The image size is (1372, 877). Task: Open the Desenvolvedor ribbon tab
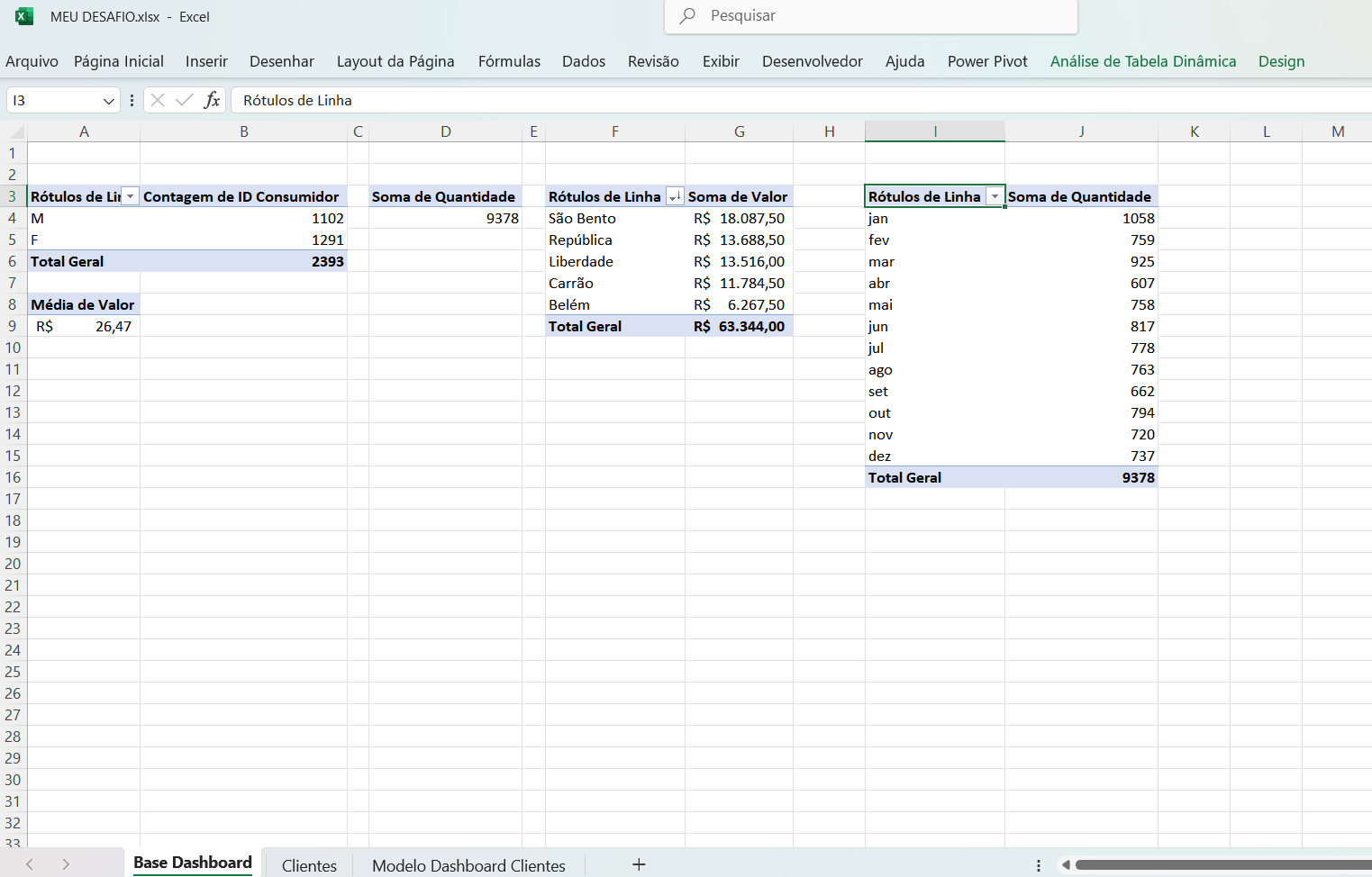(813, 61)
